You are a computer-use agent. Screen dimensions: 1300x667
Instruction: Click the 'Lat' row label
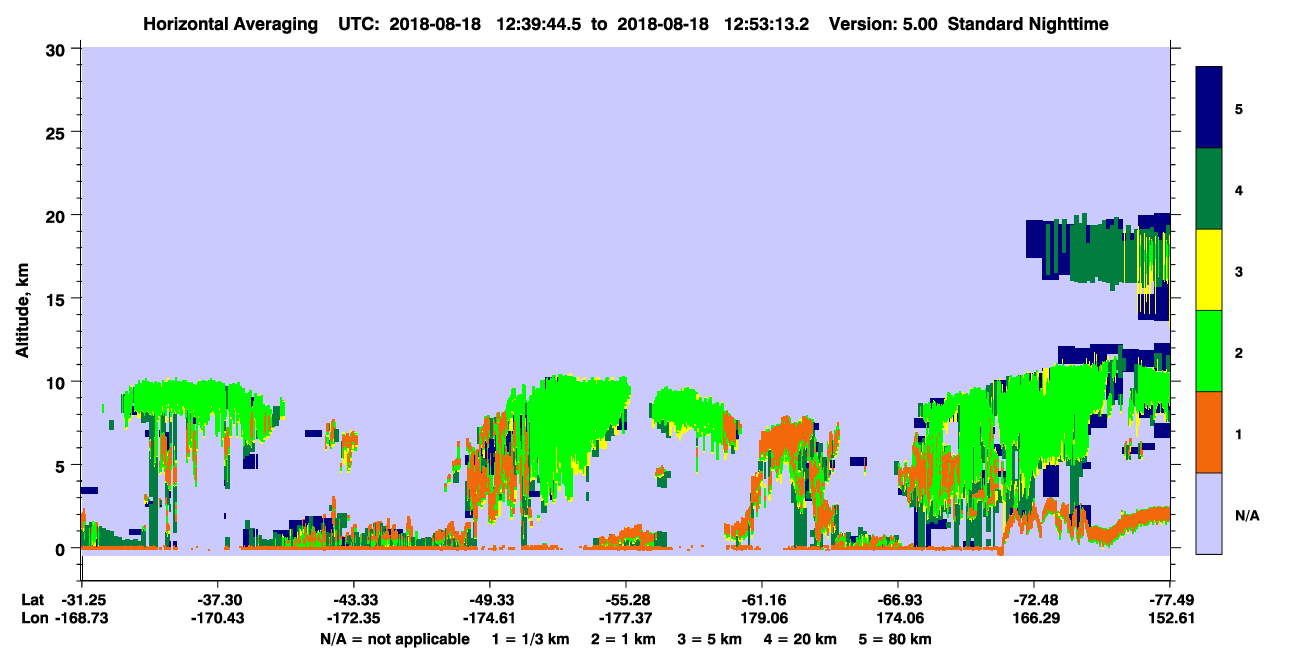point(32,600)
